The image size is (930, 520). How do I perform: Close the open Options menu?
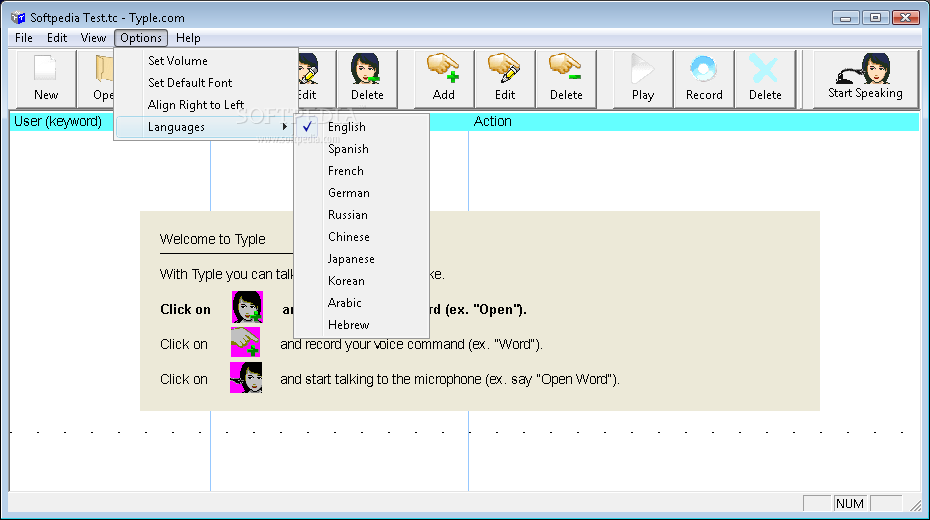[141, 38]
